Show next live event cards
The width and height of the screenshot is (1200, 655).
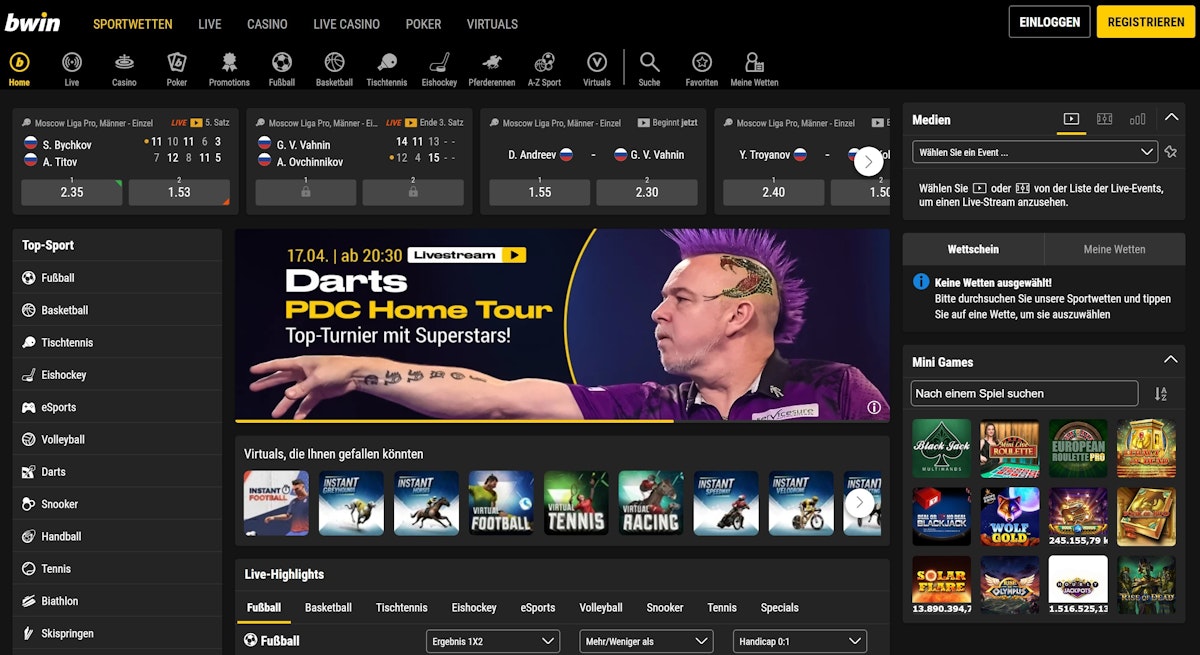tap(868, 161)
